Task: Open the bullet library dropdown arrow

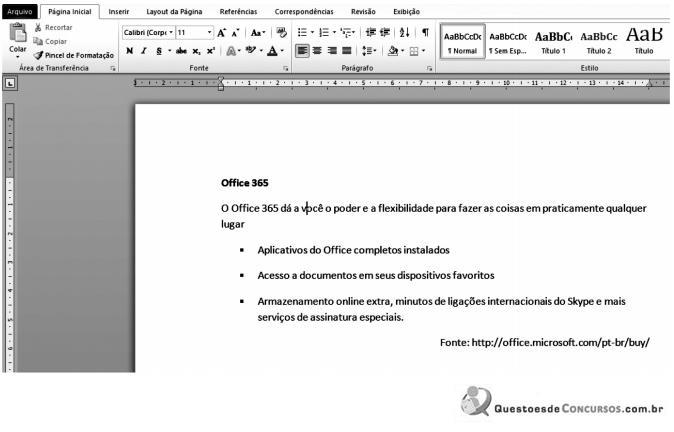Action: (x=312, y=33)
